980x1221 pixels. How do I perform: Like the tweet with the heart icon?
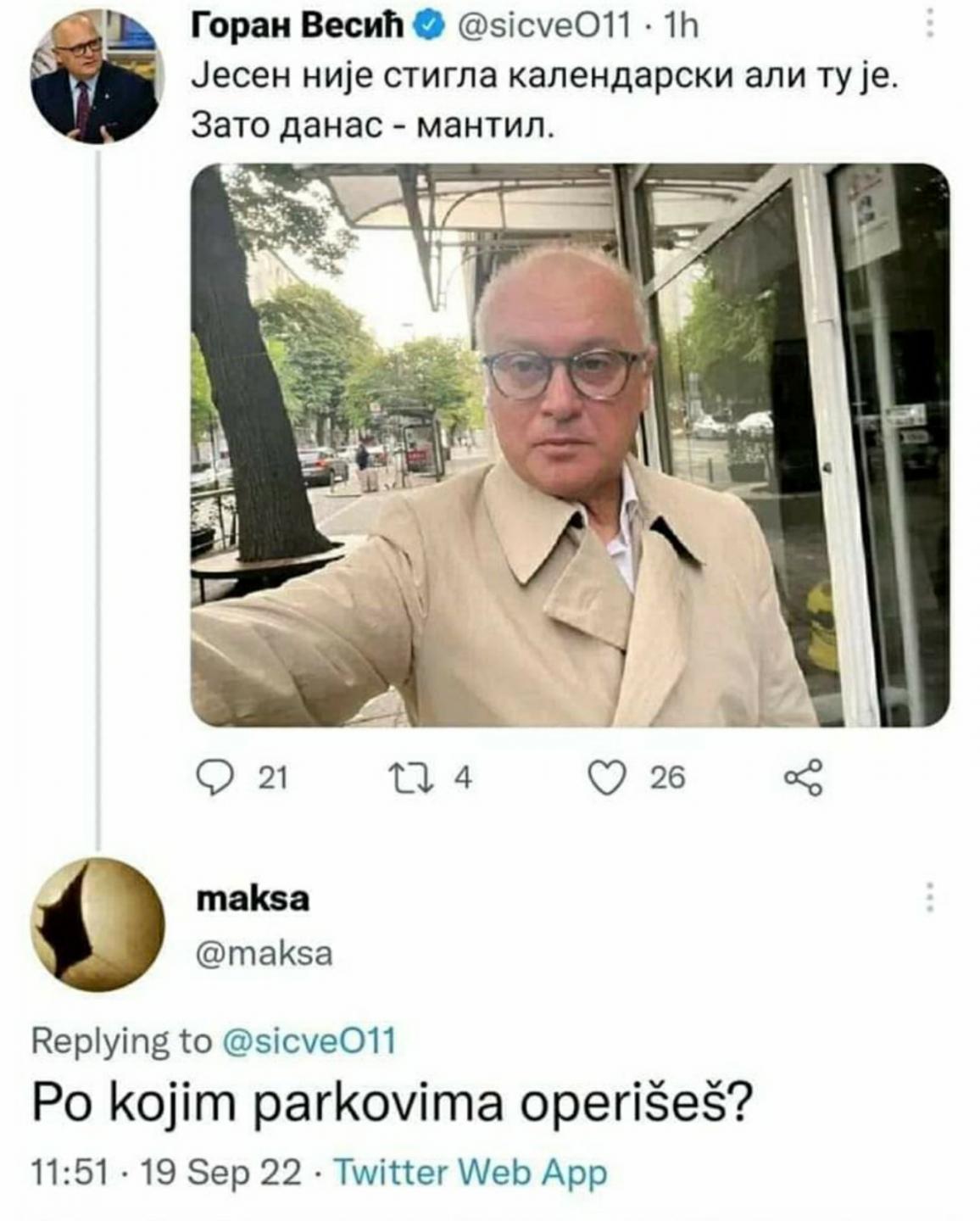coord(607,778)
